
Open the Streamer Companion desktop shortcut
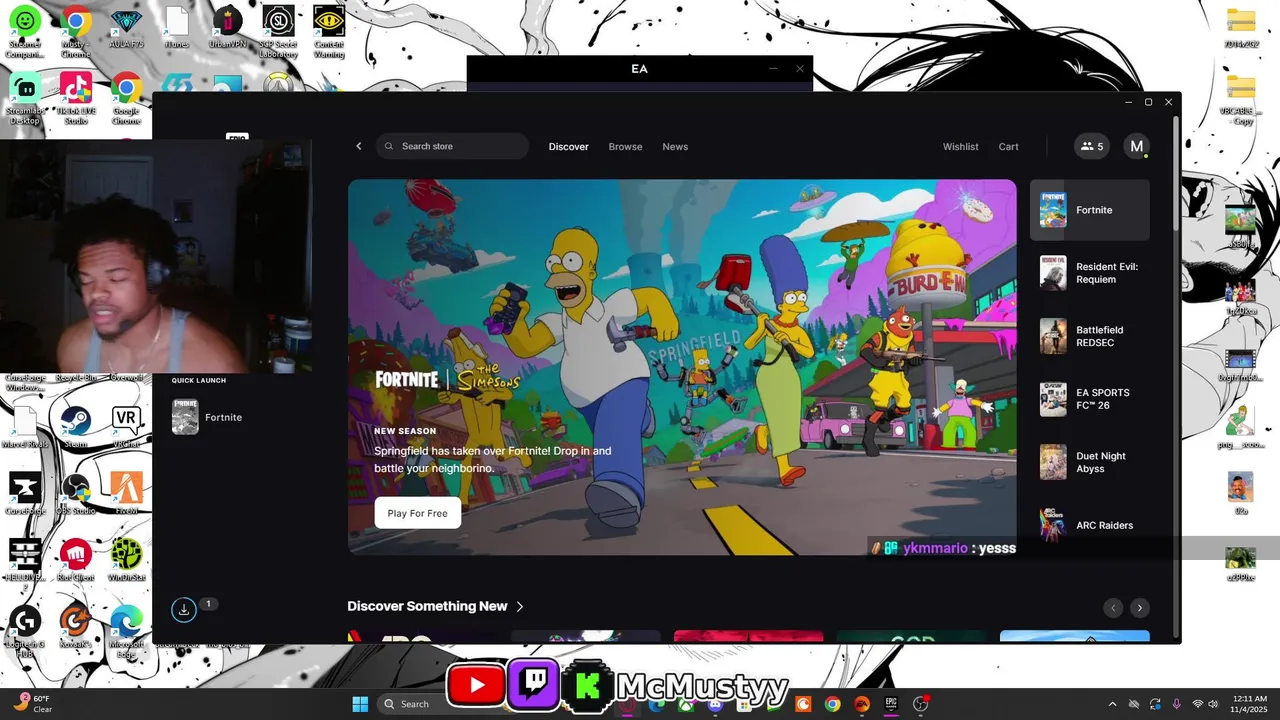point(25,32)
